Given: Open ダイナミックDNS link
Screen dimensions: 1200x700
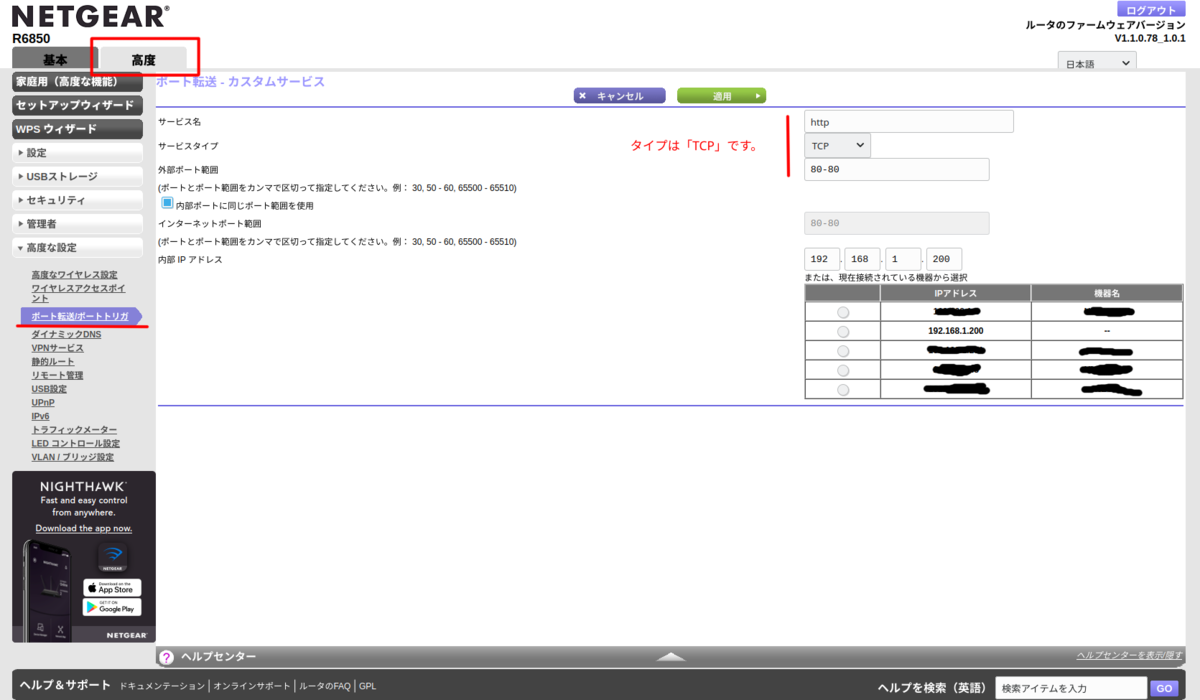Looking at the screenshot, I should 66,334.
